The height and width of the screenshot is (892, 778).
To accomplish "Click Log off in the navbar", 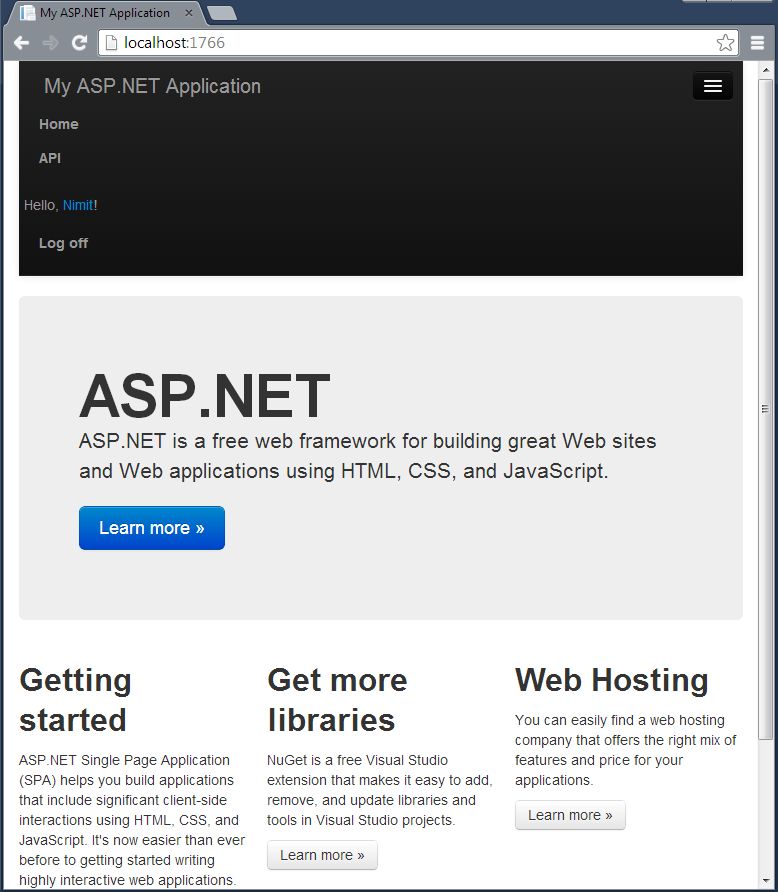I will point(63,243).
